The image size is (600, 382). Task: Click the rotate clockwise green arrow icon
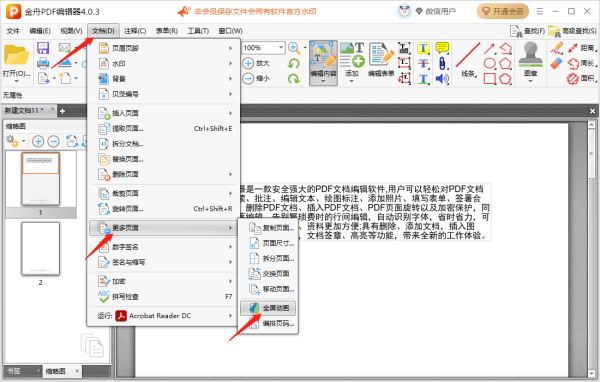[293, 78]
